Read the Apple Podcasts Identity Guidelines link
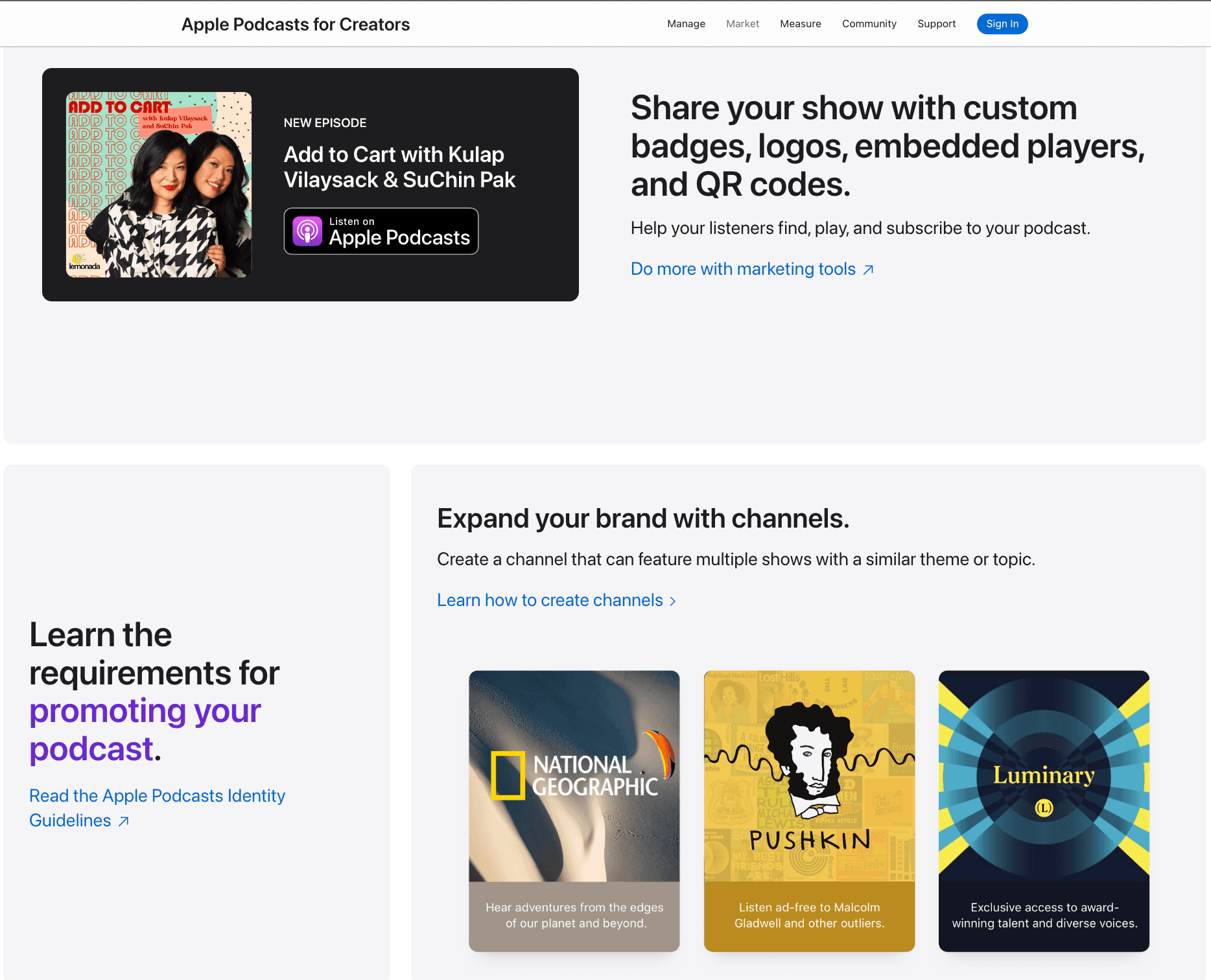The height and width of the screenshot is (980, 1211). (x=157, y=796)
